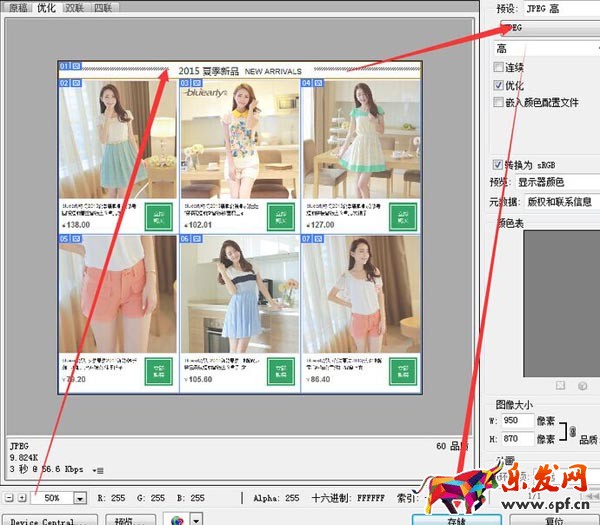
Task: Uncheck the 优化 (Optimized) checkbox
Action: pos(500,85)
